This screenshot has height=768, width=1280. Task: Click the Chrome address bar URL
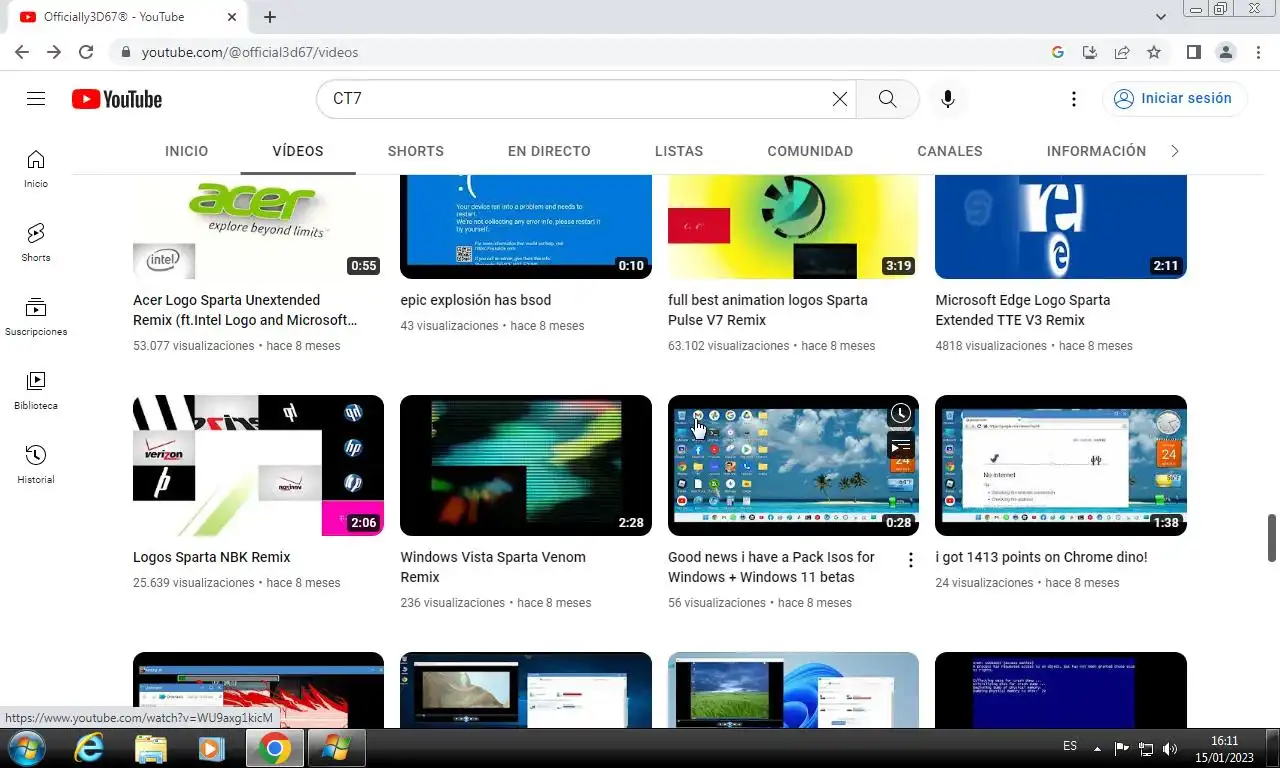(250, 52)
